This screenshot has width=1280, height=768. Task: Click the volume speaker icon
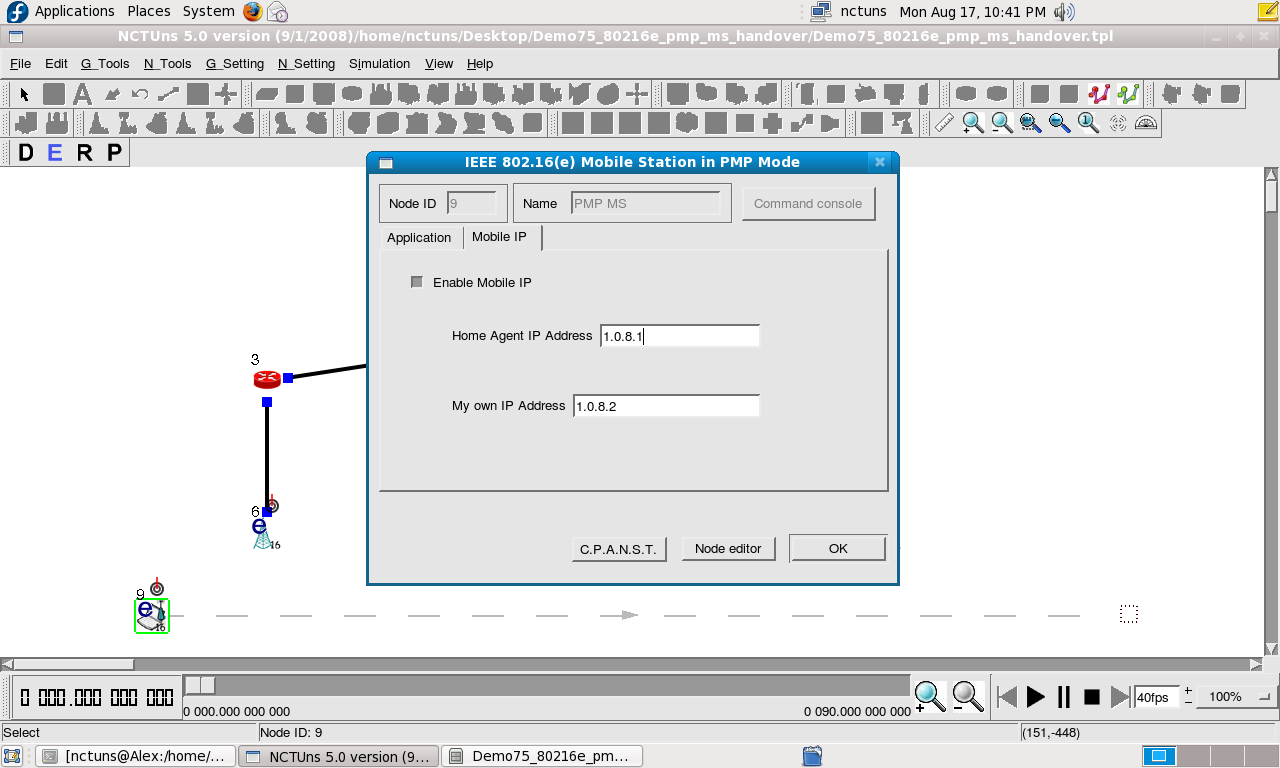[1065, 12]
